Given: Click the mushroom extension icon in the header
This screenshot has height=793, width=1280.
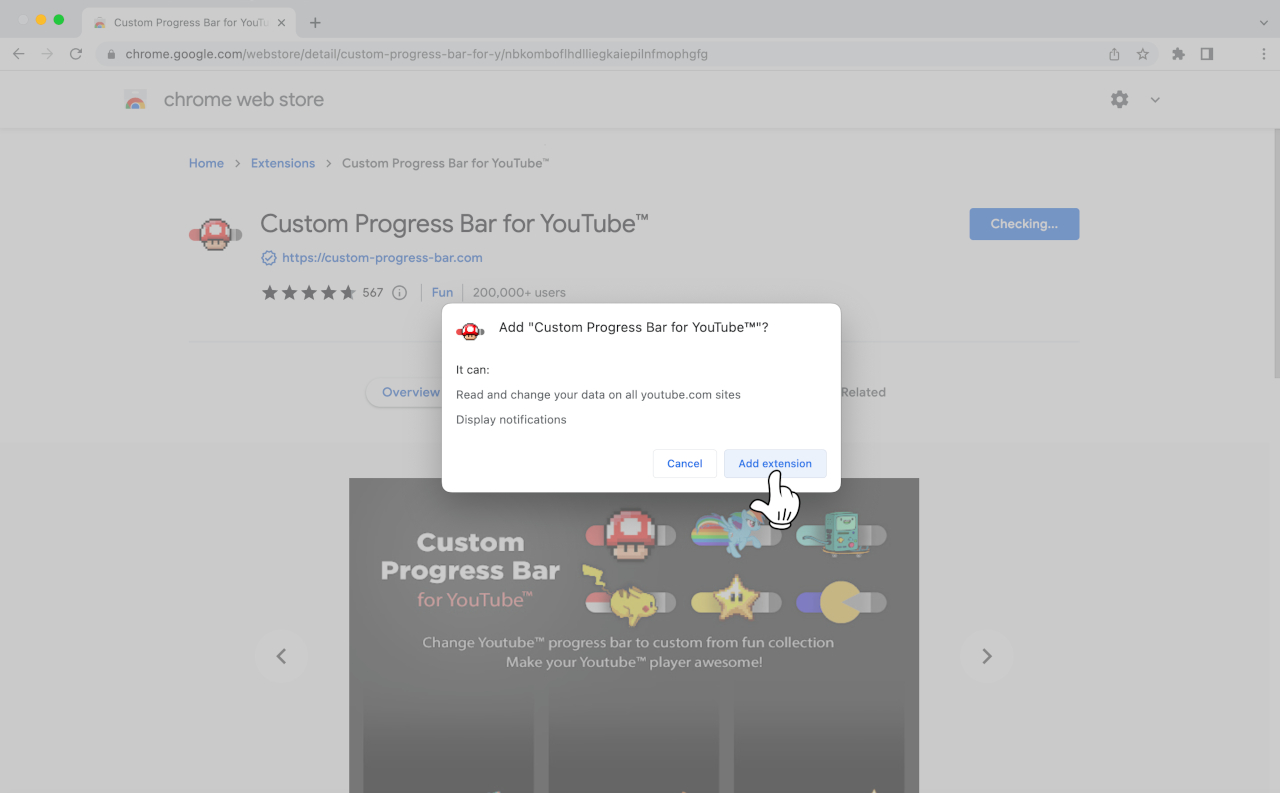Looking at the screenshot, I should 215,235.
